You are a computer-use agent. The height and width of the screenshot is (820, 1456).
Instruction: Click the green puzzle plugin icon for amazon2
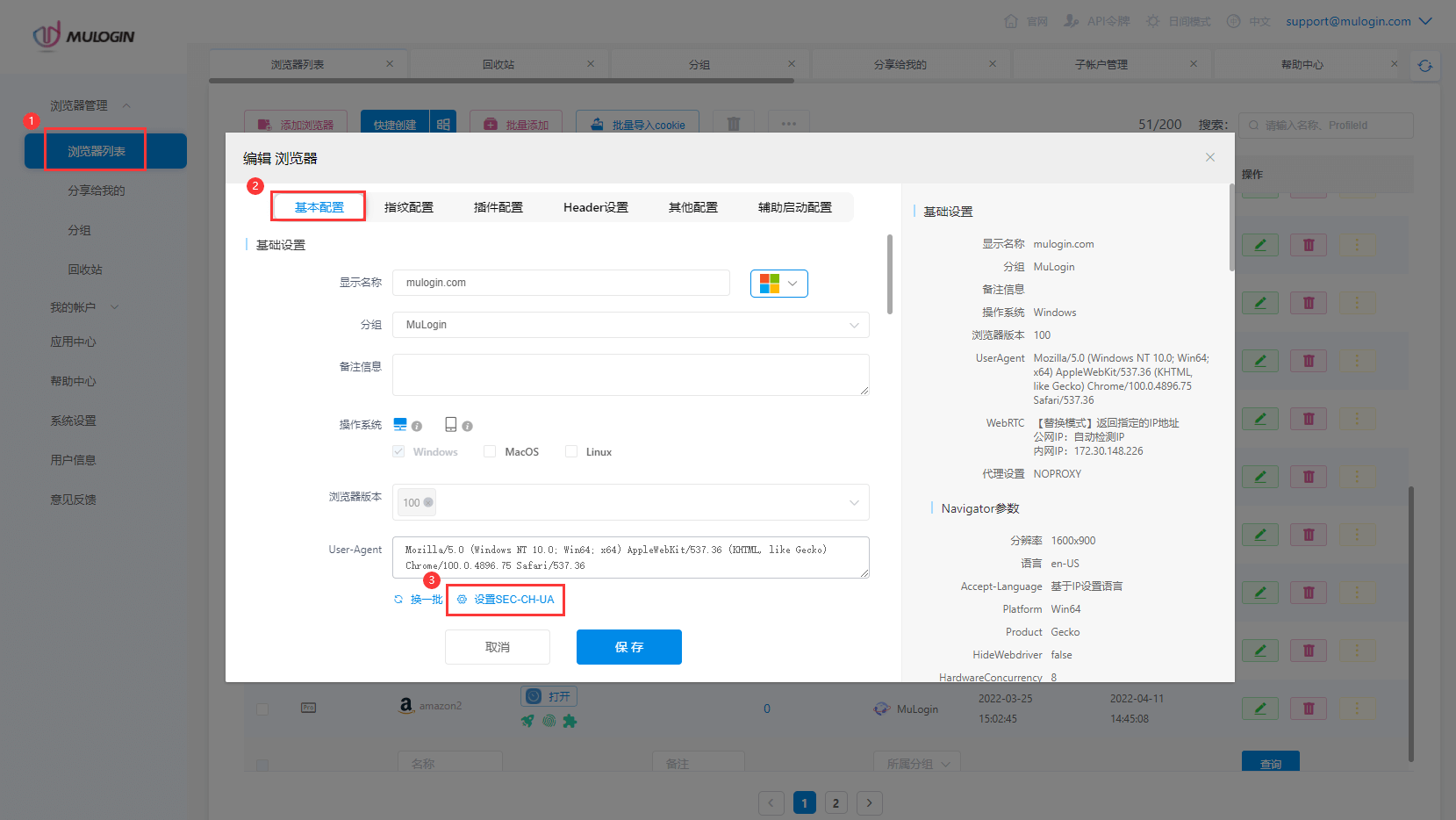pos(570,721)
